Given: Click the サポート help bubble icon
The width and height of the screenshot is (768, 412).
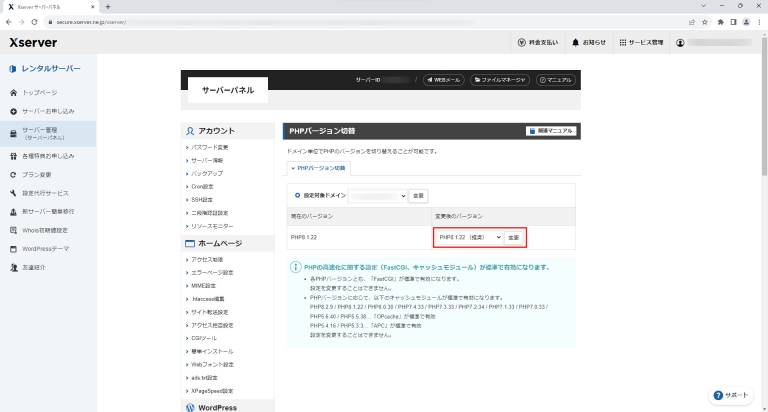Looking at the screenshot, I should (x=719, y=395).
